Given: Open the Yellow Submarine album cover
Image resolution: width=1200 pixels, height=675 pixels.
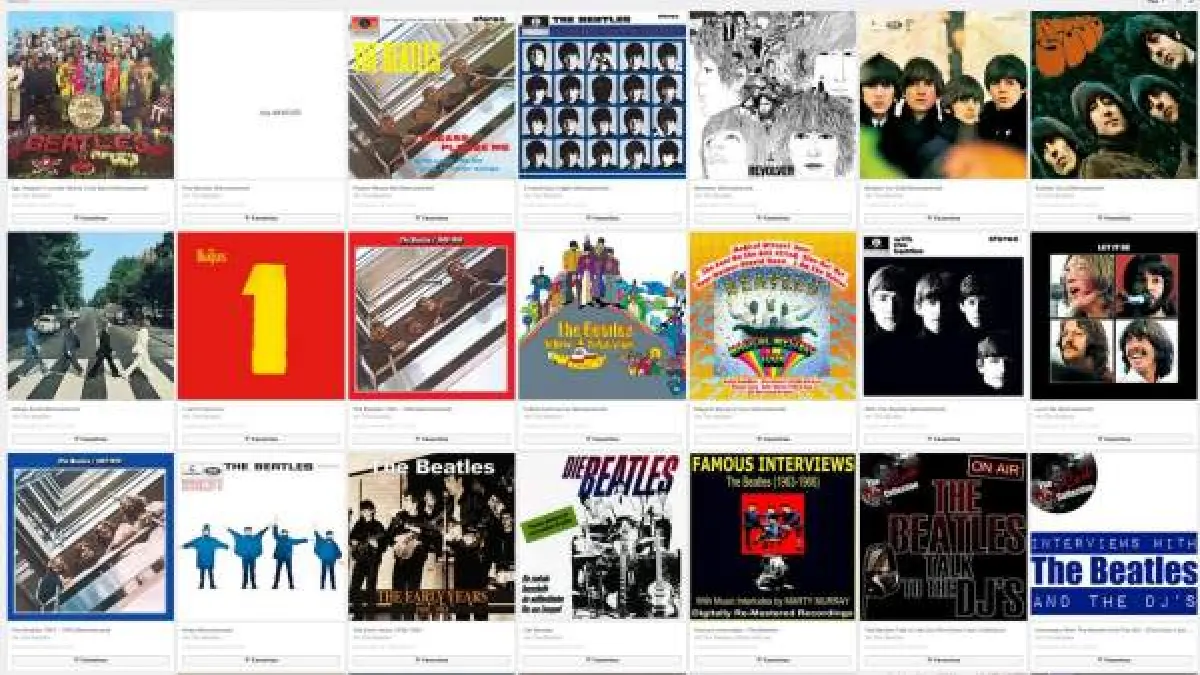Looking at the screenshot, I should (602, 316).
